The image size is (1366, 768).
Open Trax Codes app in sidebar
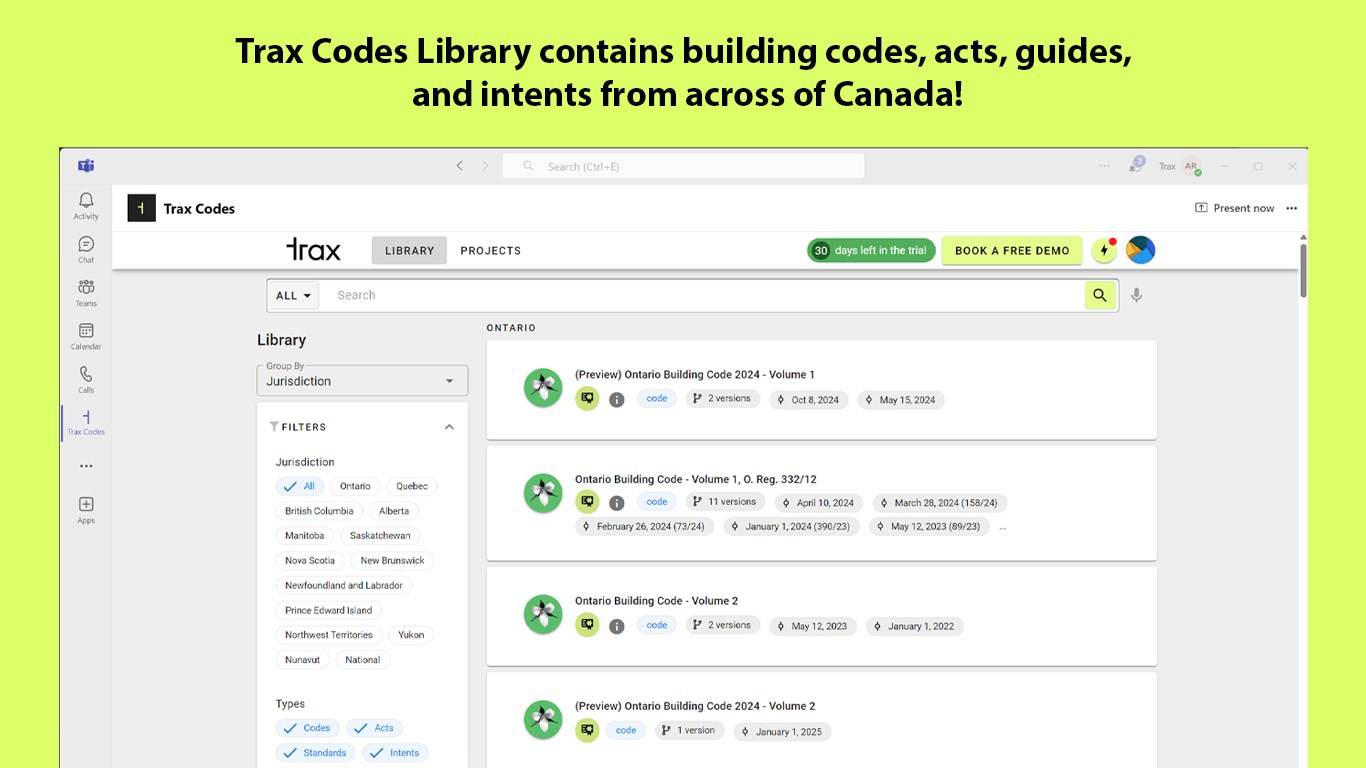pos(86,422)
